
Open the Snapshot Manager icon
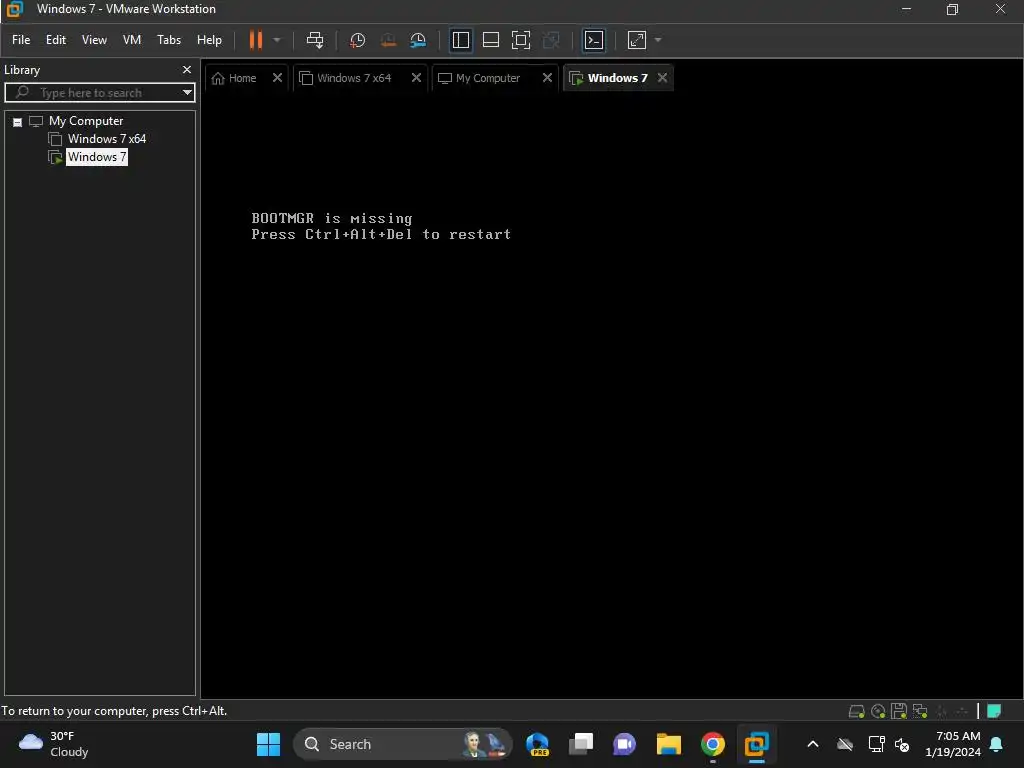coord(418,40)
